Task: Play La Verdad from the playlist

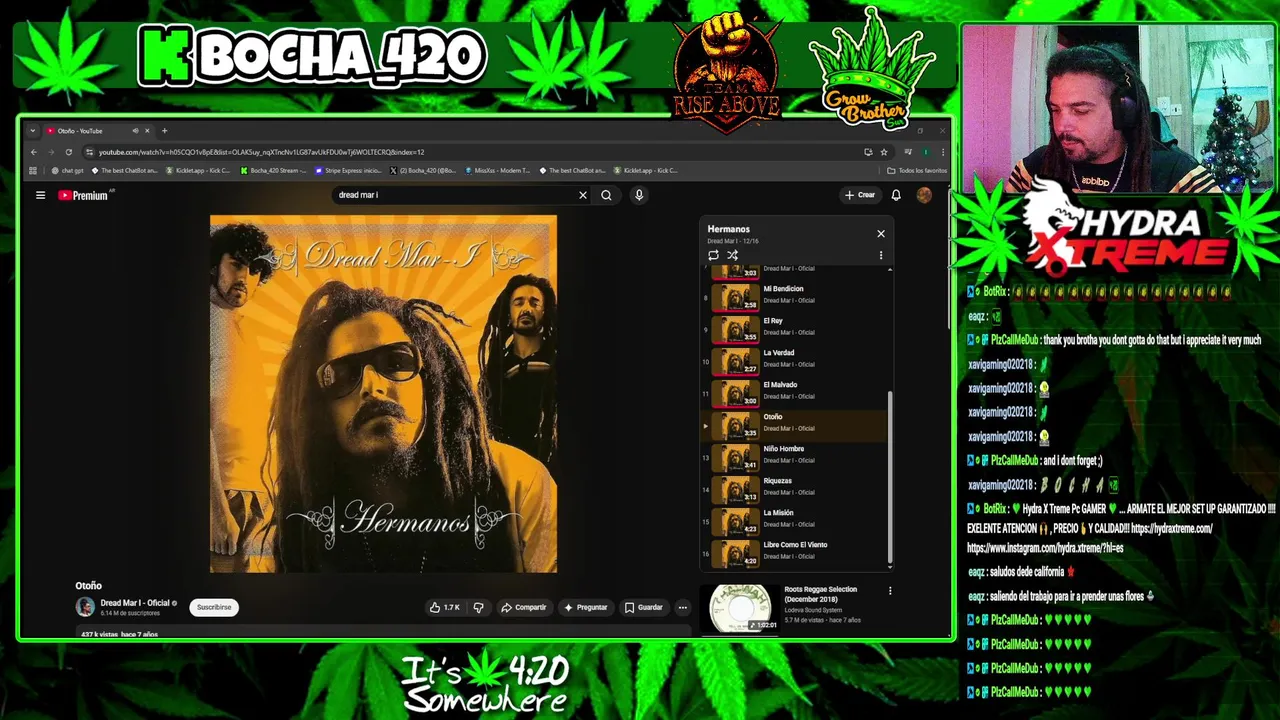Action: coord(795,359)
